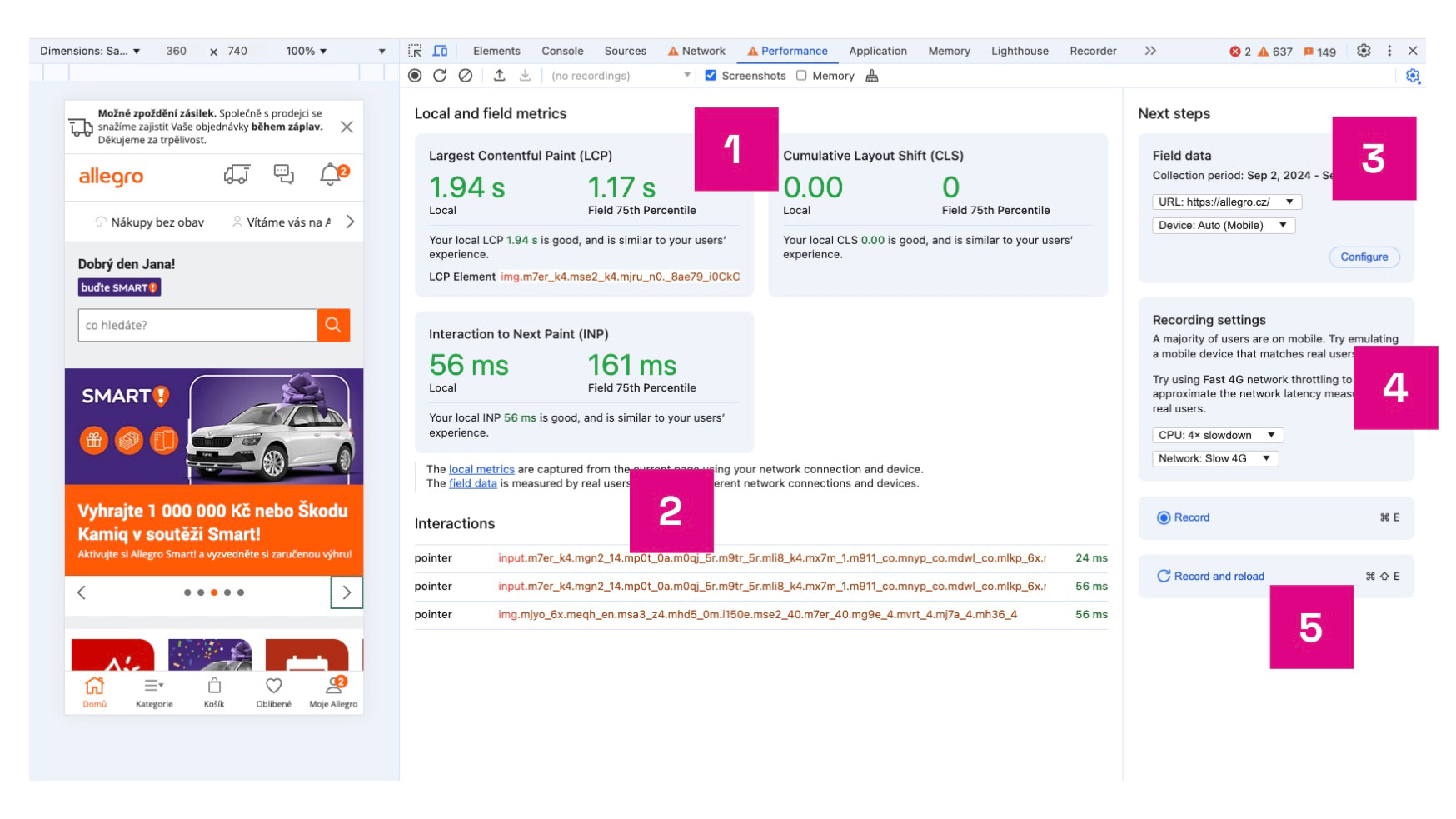Disable the Screenshots checkbox
The height and width of the screenshot is (819, 1456).
click(711, 76)
